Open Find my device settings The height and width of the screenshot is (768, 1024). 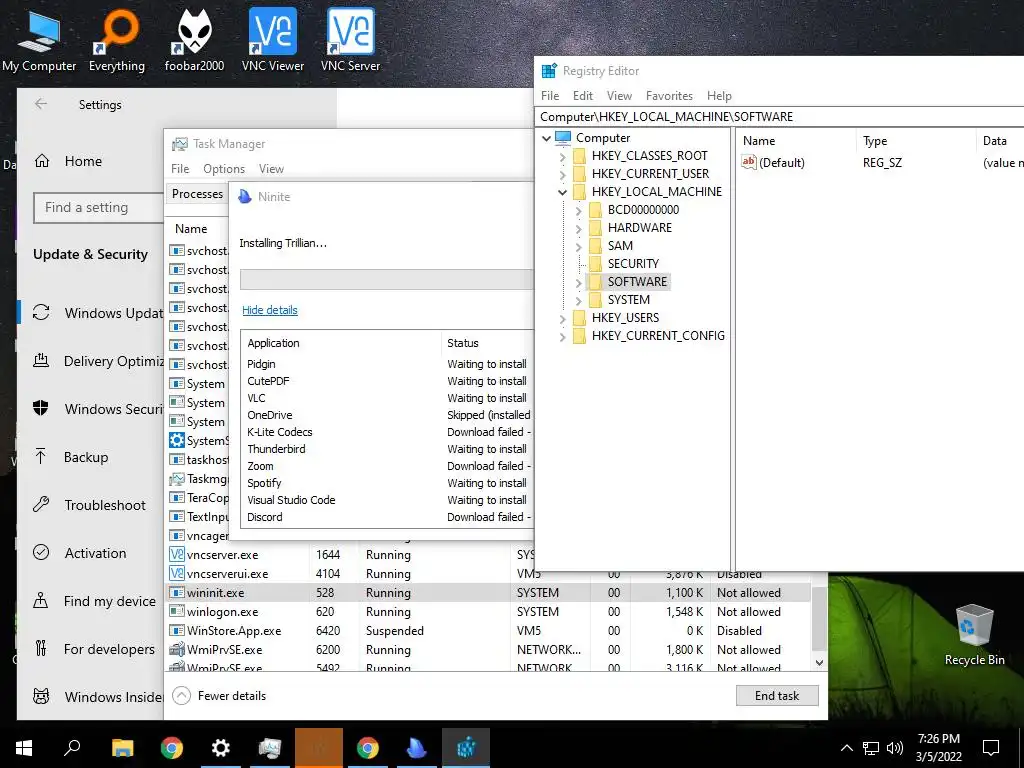coord(95,601)
